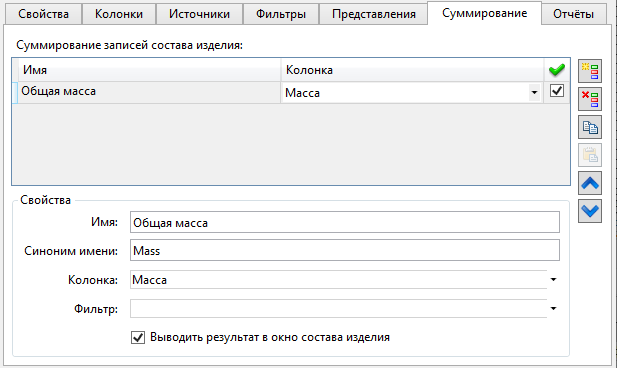Screen dimensions: 617x368
Task: Click the green checkmark column header
Action: pyautogui.click(x=556, y=70)
